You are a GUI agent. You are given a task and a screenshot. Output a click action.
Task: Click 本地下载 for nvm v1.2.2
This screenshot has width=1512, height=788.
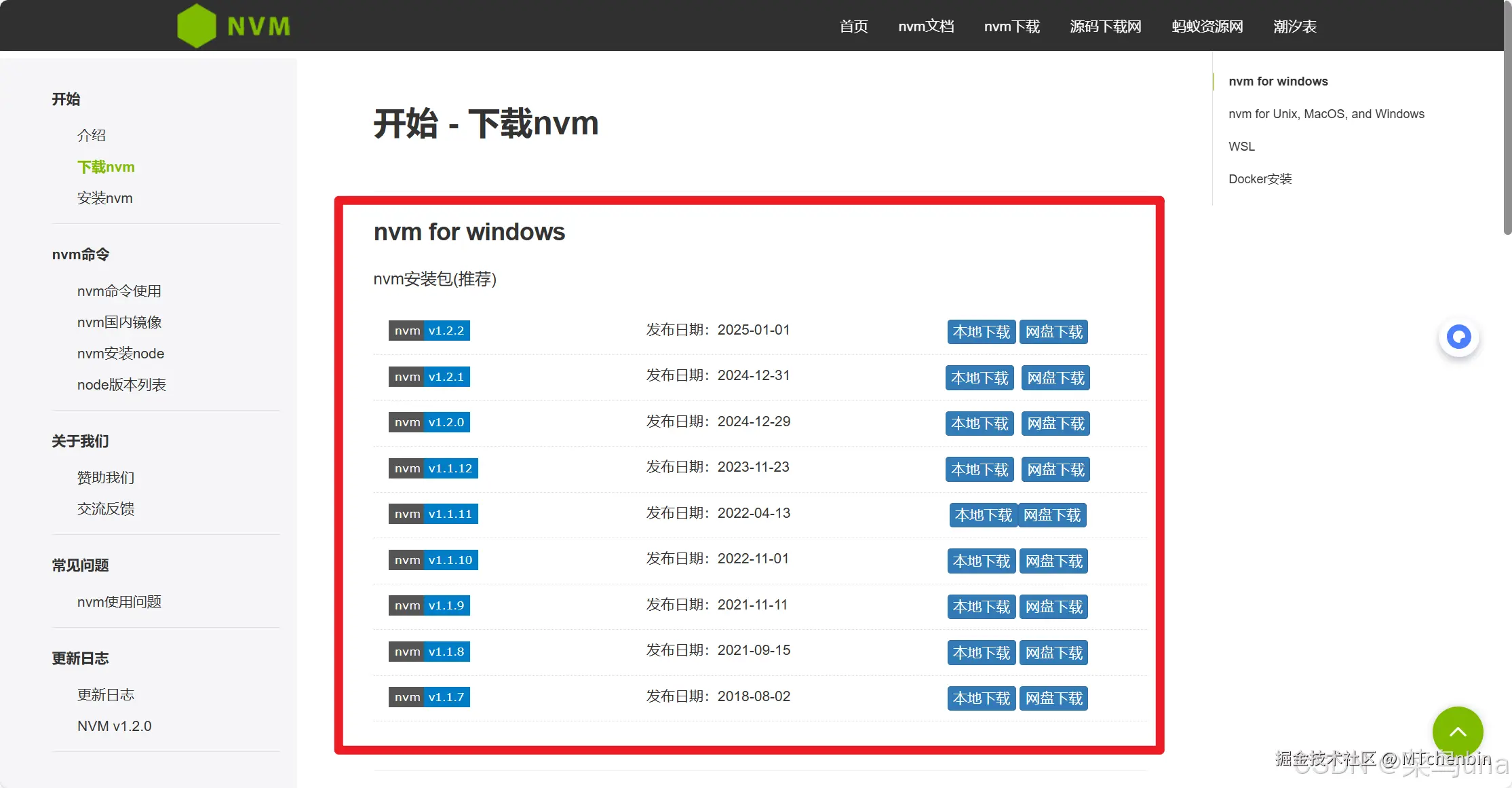(981, 332)
